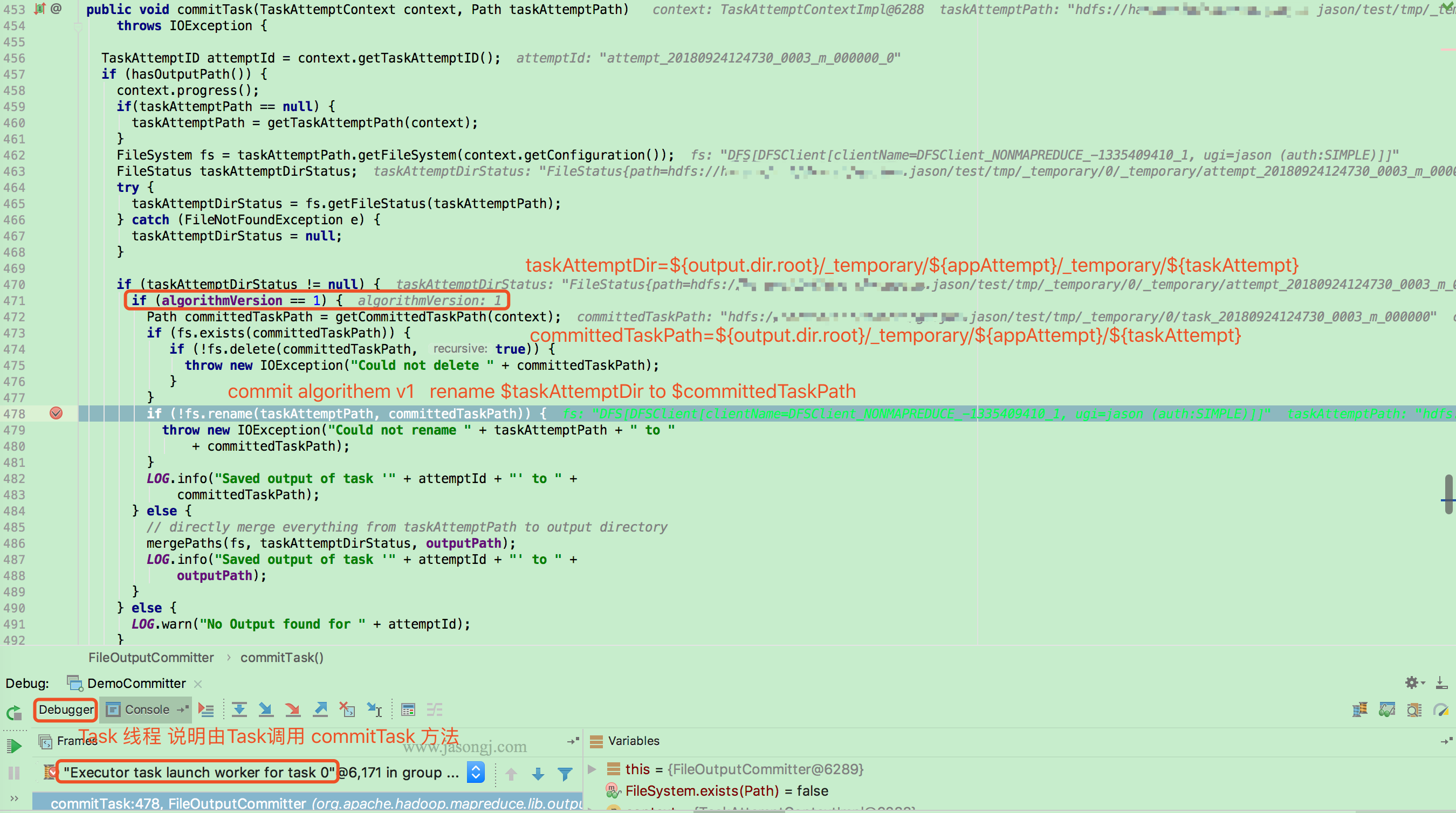
Task: Rerun the DemoCommitter debug session
Action: [x=13, y=713]
